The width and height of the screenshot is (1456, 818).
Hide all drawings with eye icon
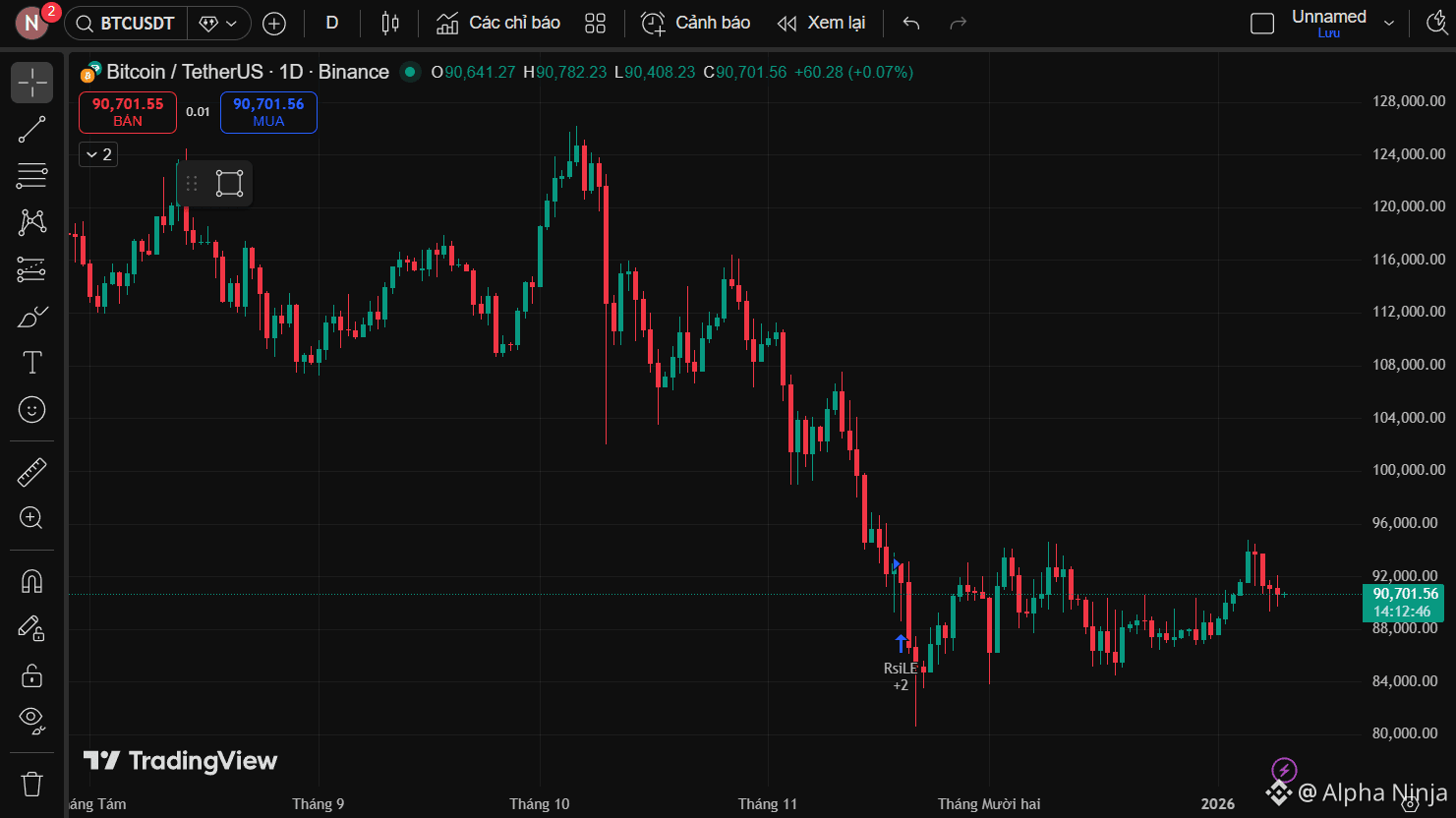31,721
